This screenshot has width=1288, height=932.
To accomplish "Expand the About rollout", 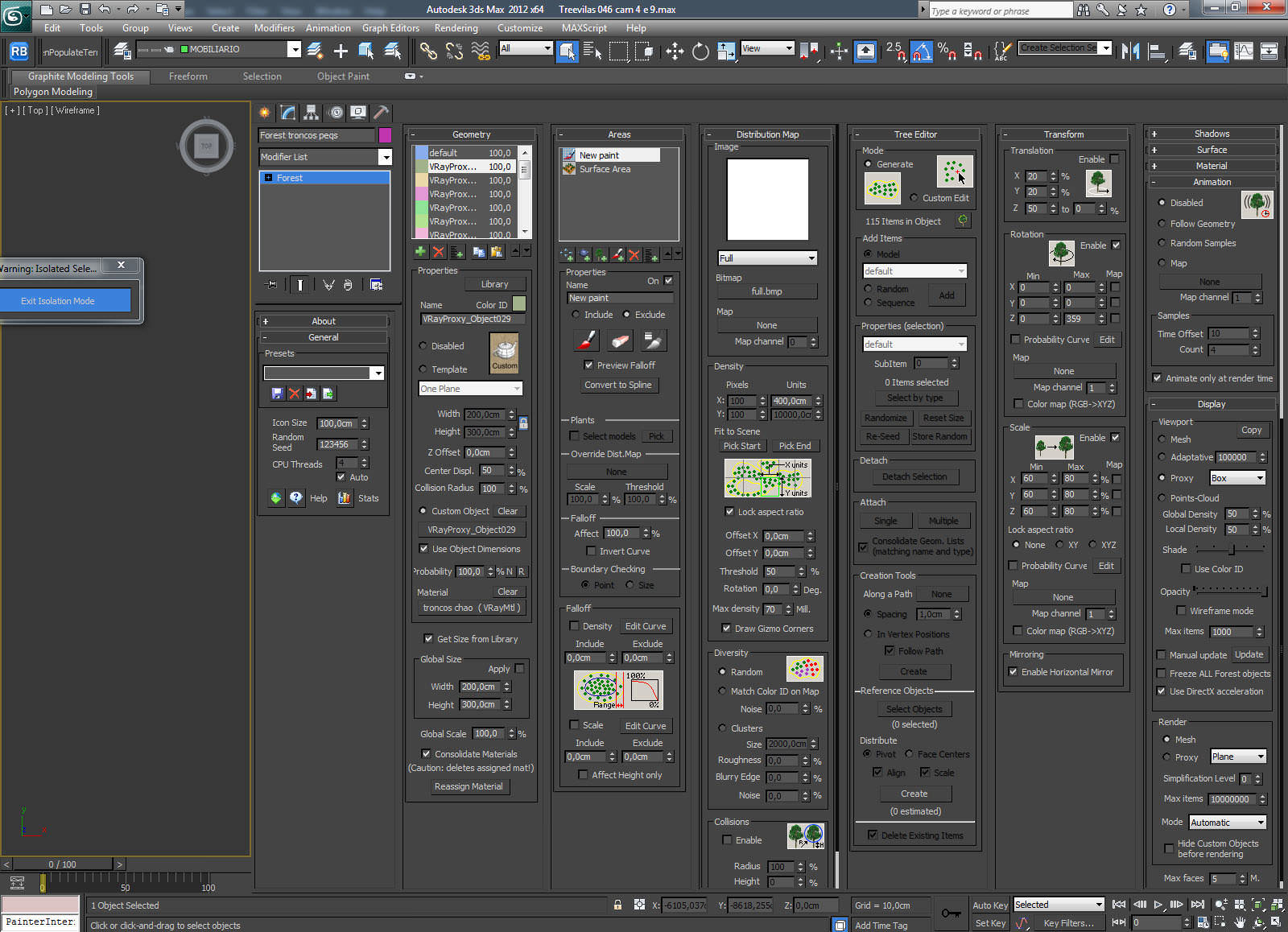I will [323, 321].
